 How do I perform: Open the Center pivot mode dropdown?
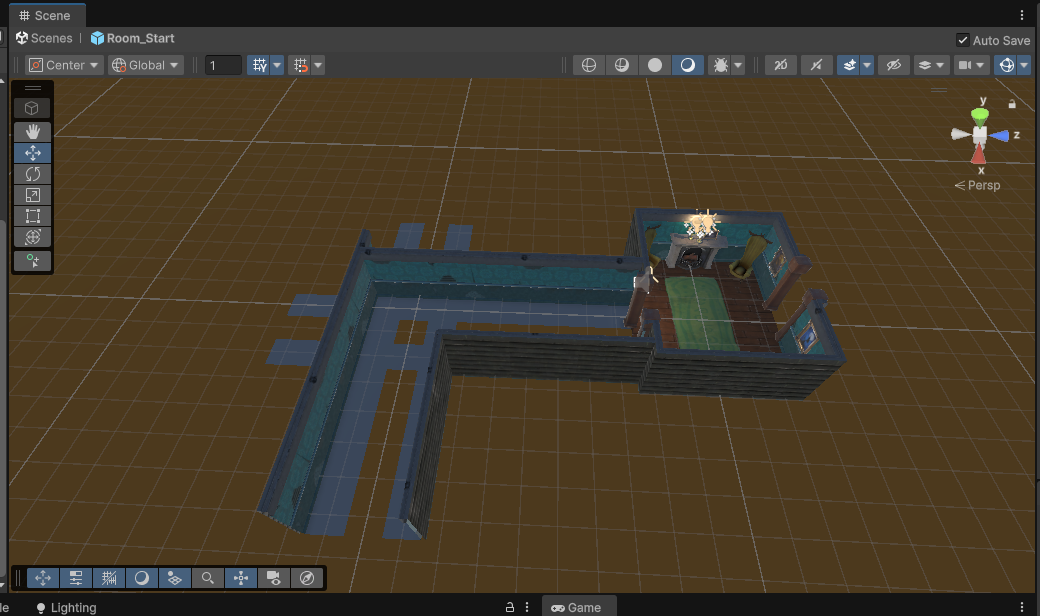[64, 65]
